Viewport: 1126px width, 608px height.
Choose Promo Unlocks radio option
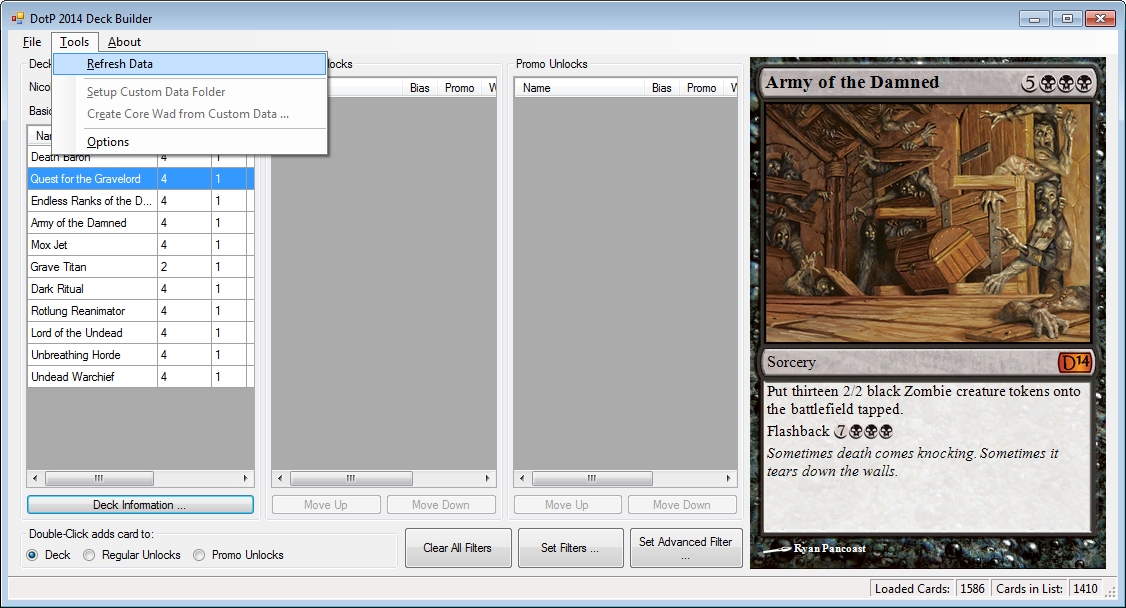tap(199, 555)
